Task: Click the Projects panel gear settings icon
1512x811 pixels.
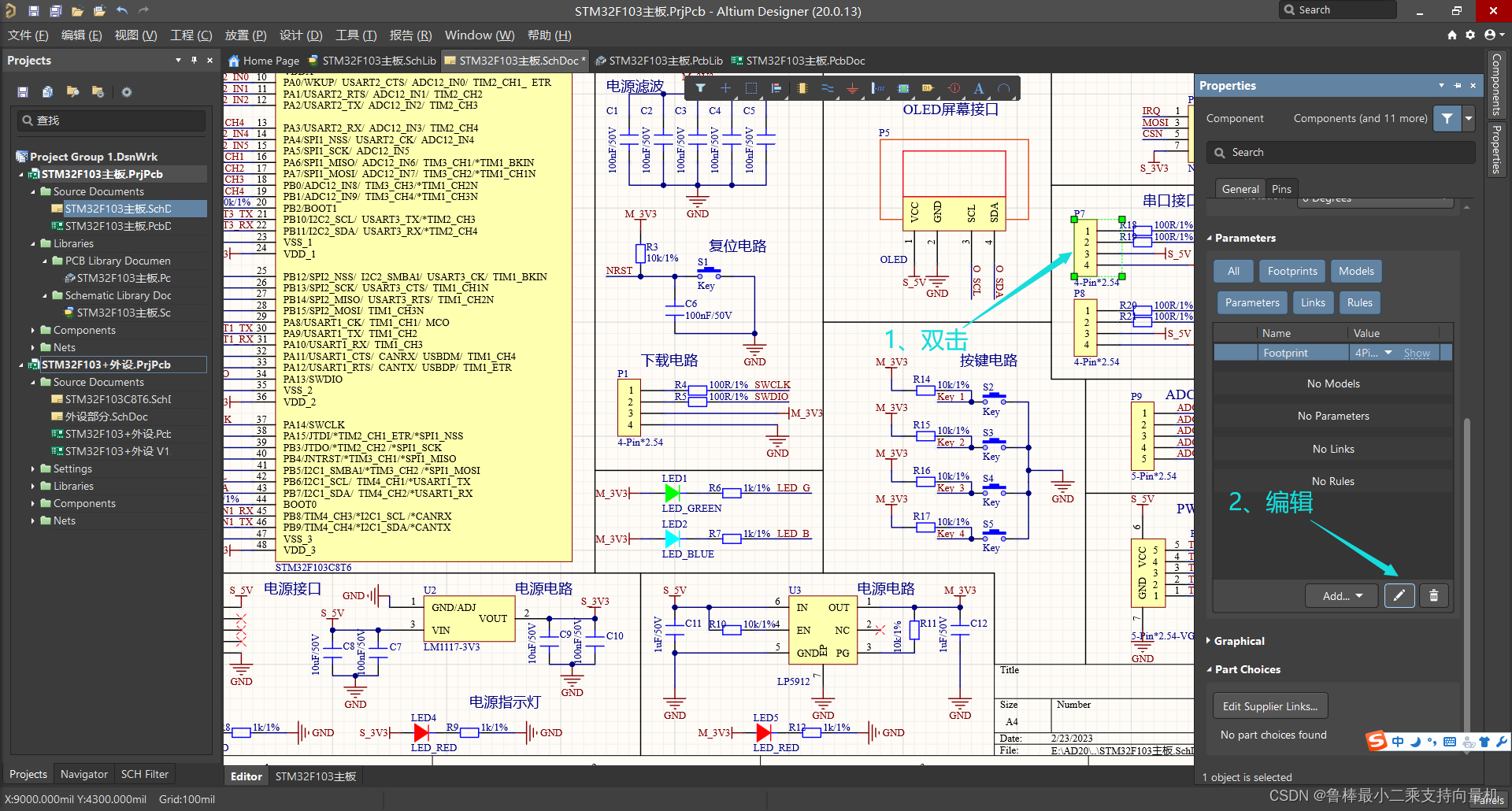Action: 127,92
